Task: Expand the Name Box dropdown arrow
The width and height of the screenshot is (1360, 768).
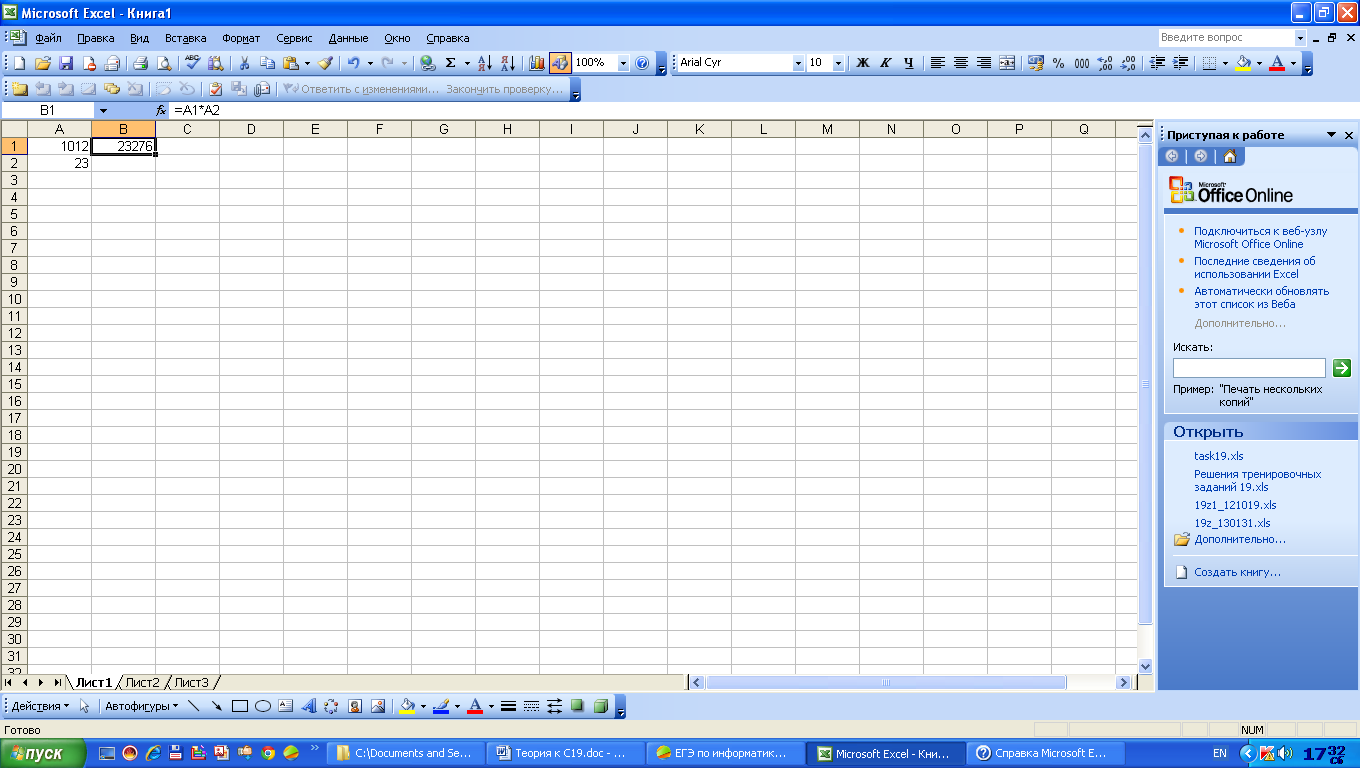Action: click(102, 110)
